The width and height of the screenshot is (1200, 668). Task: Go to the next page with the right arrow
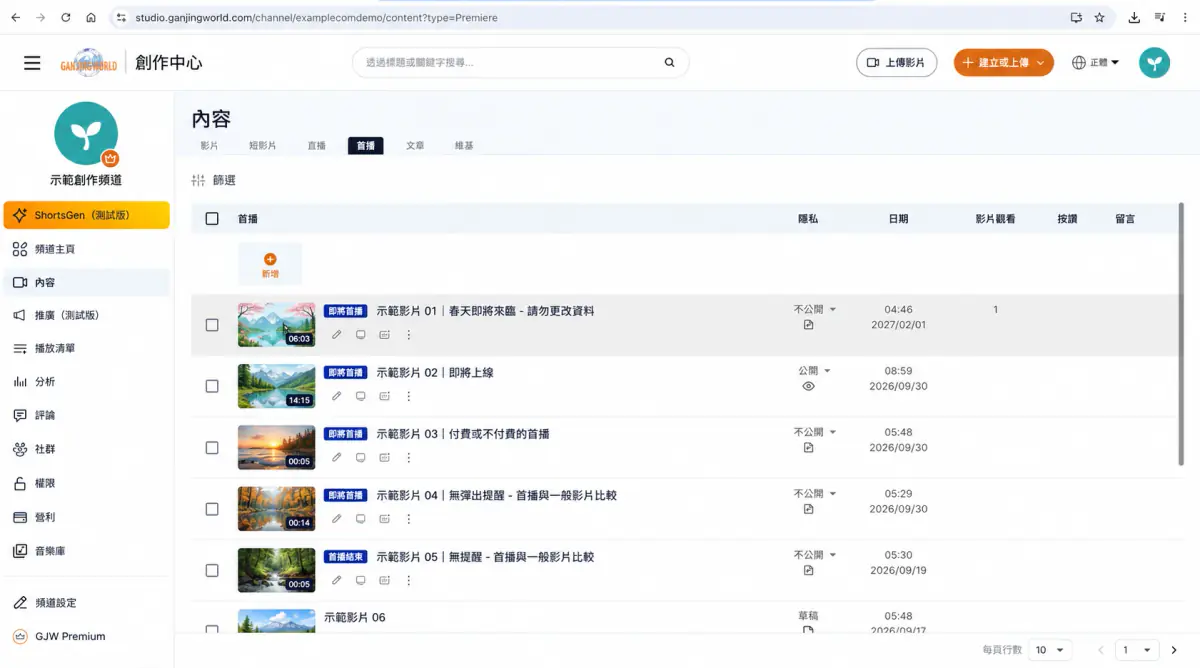tap(1174, 650)
